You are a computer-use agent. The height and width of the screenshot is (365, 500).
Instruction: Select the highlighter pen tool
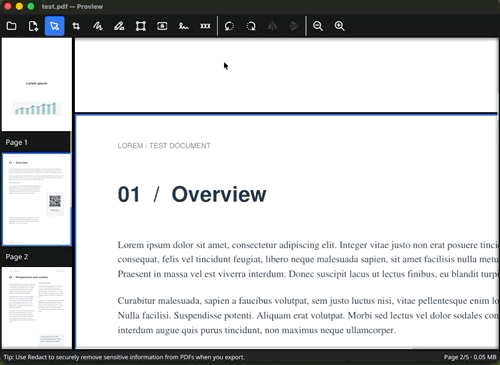click(119, 26)
